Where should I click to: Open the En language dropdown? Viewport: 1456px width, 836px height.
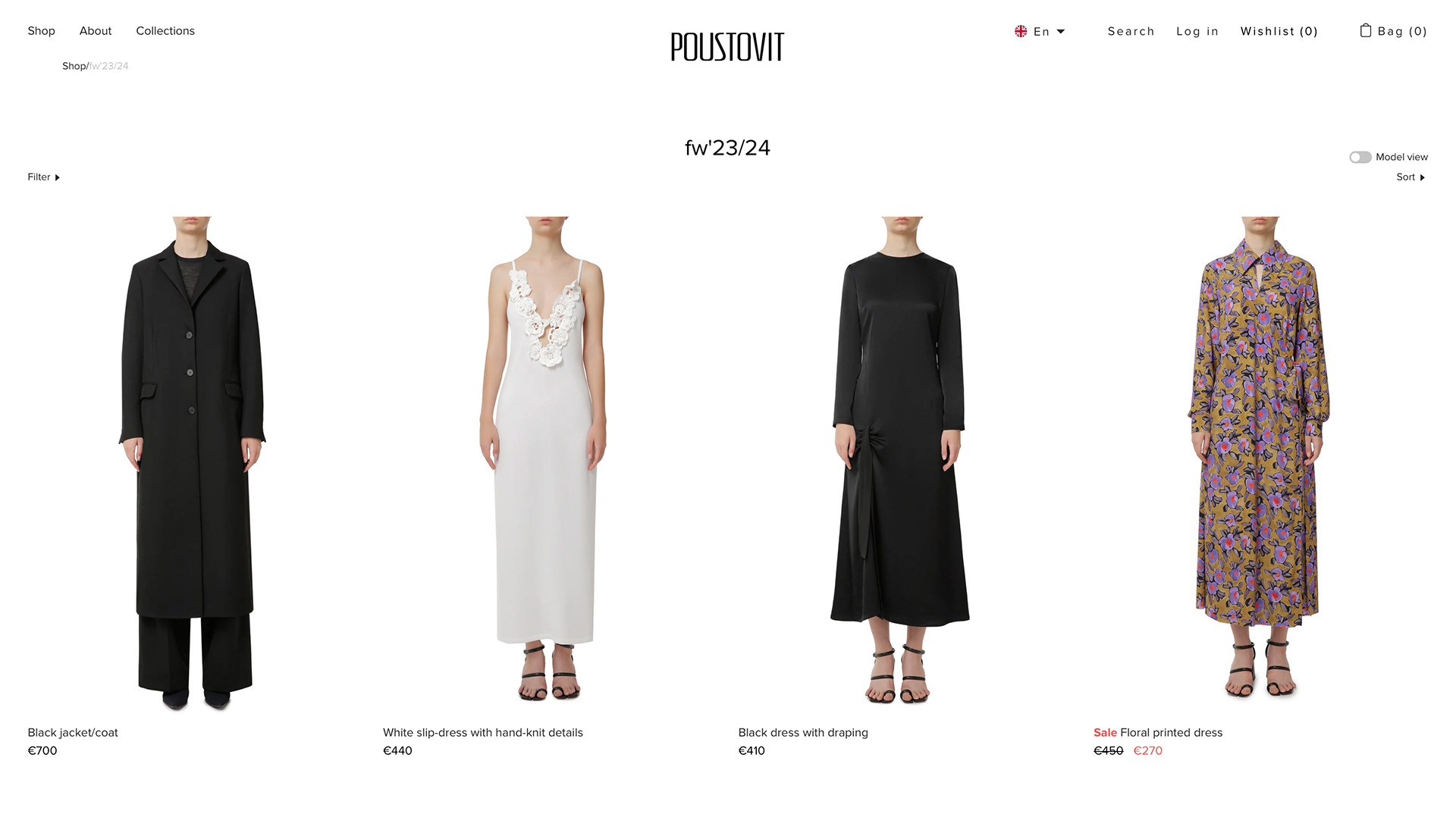1049,31
